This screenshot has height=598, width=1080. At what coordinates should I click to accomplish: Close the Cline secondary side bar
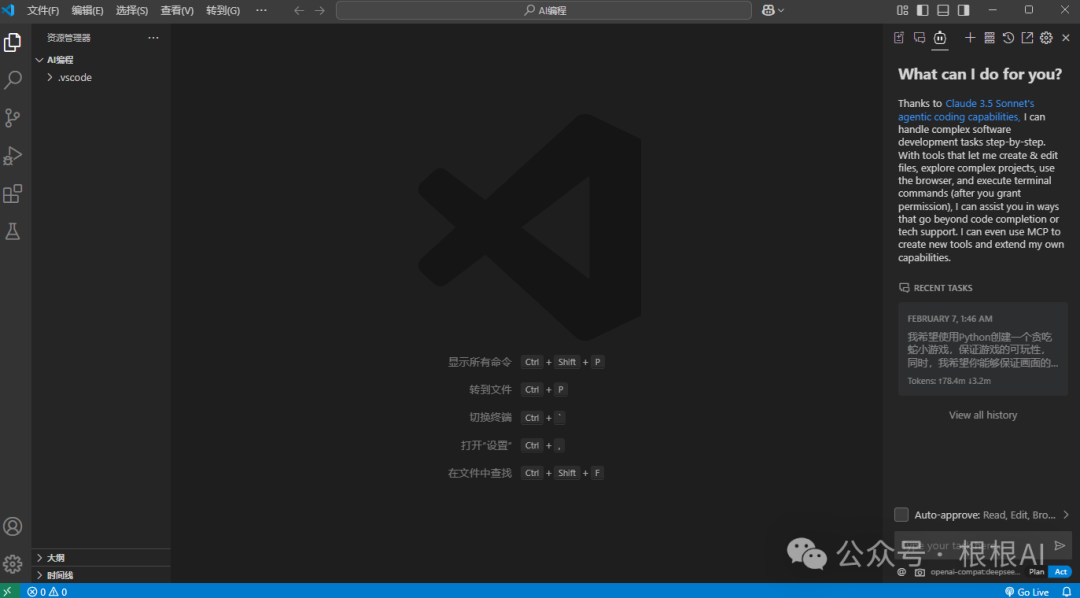click(x=1066, y=38)
